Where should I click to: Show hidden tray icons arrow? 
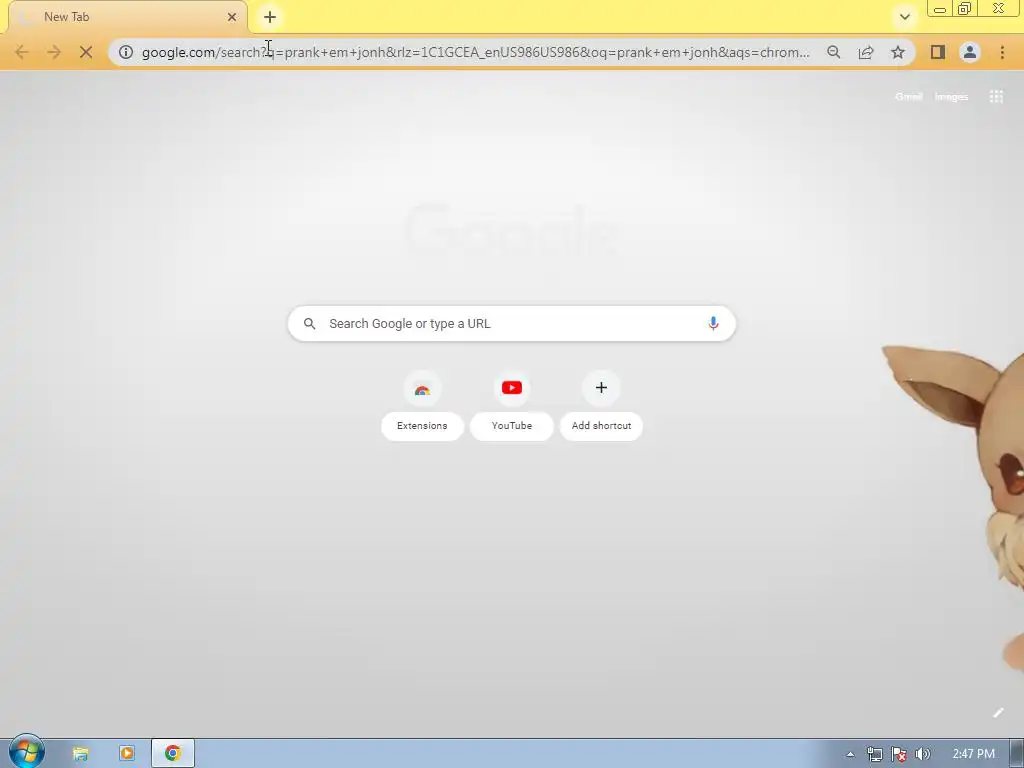[850, 754]
